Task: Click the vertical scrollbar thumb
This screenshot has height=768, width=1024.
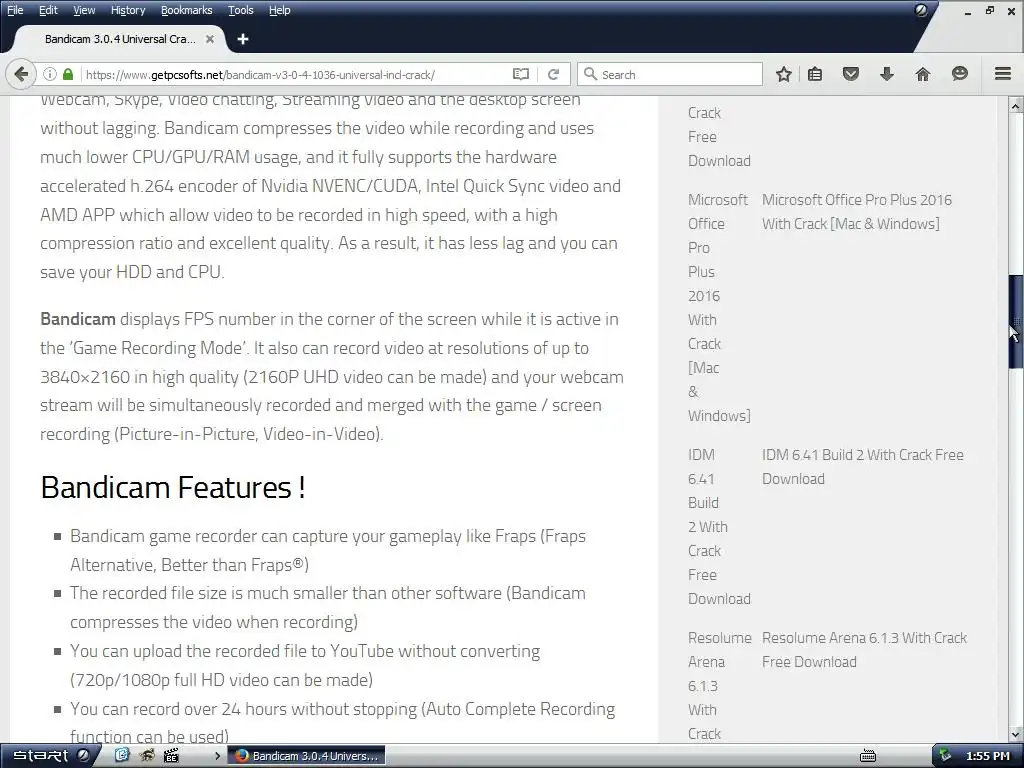Action: coord(1015,321)
